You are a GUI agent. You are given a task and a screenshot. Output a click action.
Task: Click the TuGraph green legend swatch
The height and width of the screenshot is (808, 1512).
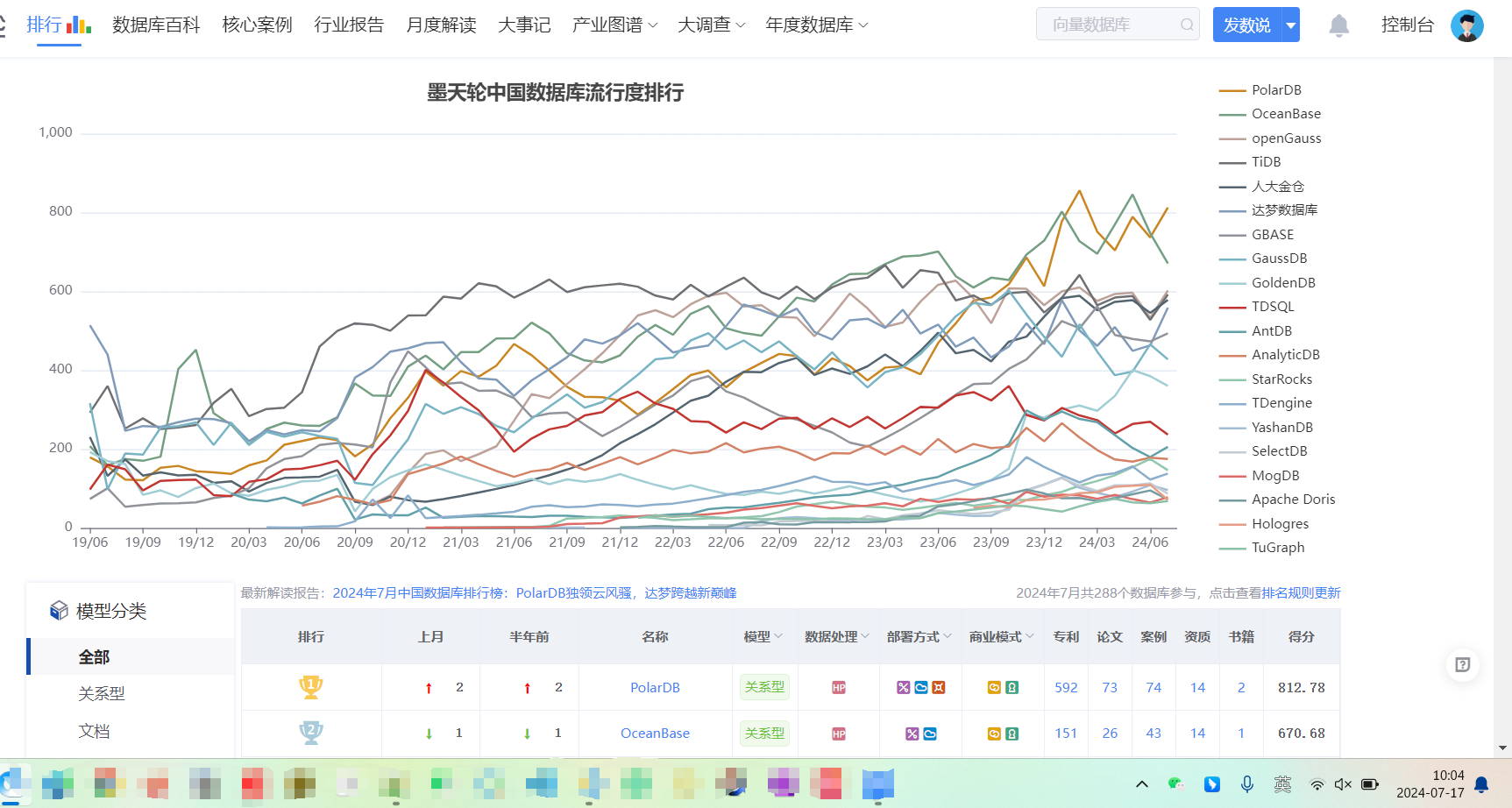coord(1232,548)
